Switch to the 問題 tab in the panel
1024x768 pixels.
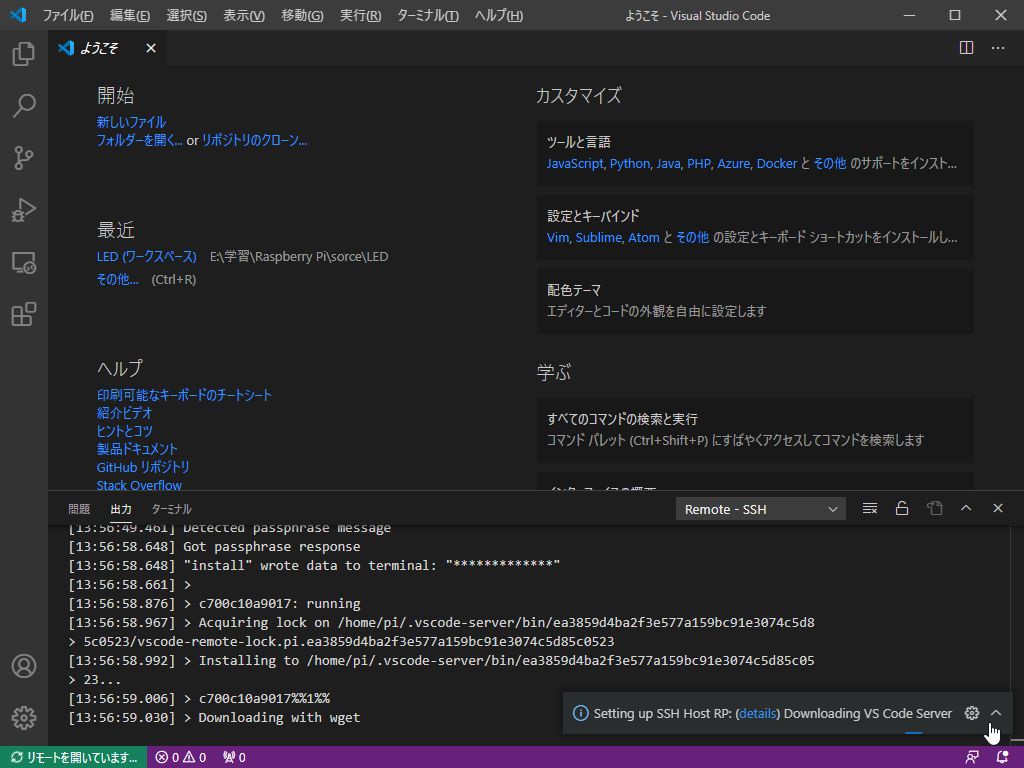pyautogui.click(x=79, y=508)
